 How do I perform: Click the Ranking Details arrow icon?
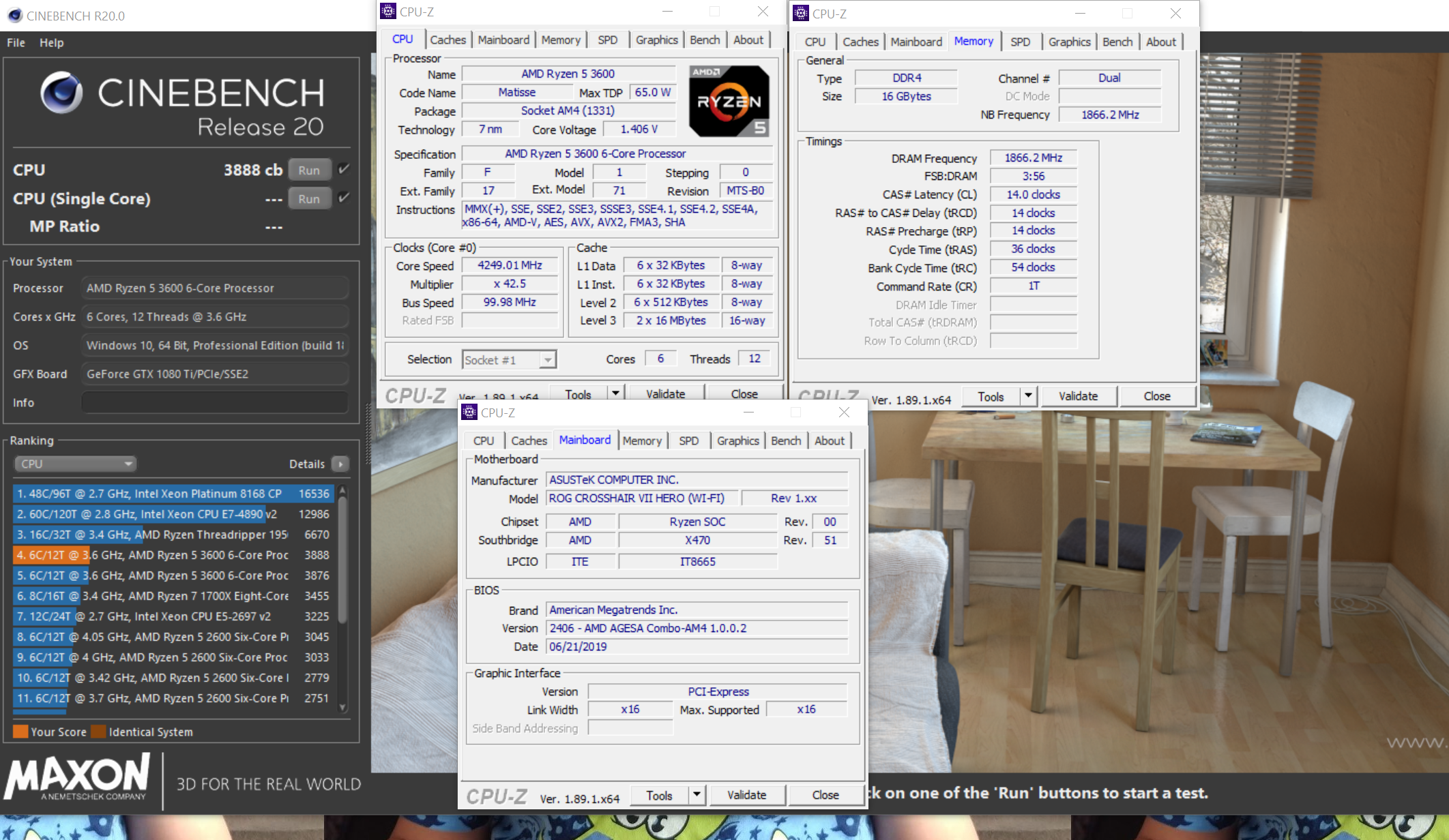pyautogui.click(x=340, y=464)
